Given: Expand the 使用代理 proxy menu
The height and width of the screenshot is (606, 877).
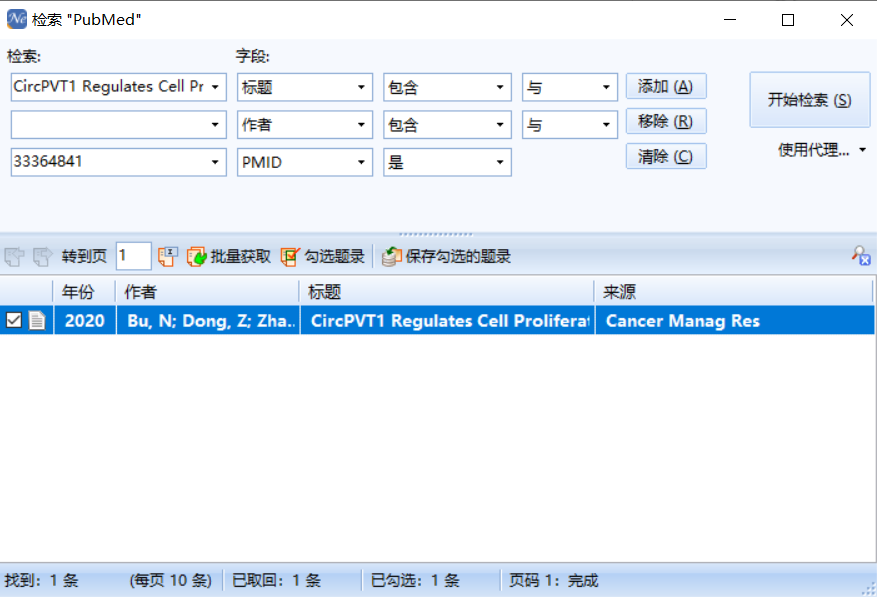Looking at the screenshot, I should tap(862, 150).
